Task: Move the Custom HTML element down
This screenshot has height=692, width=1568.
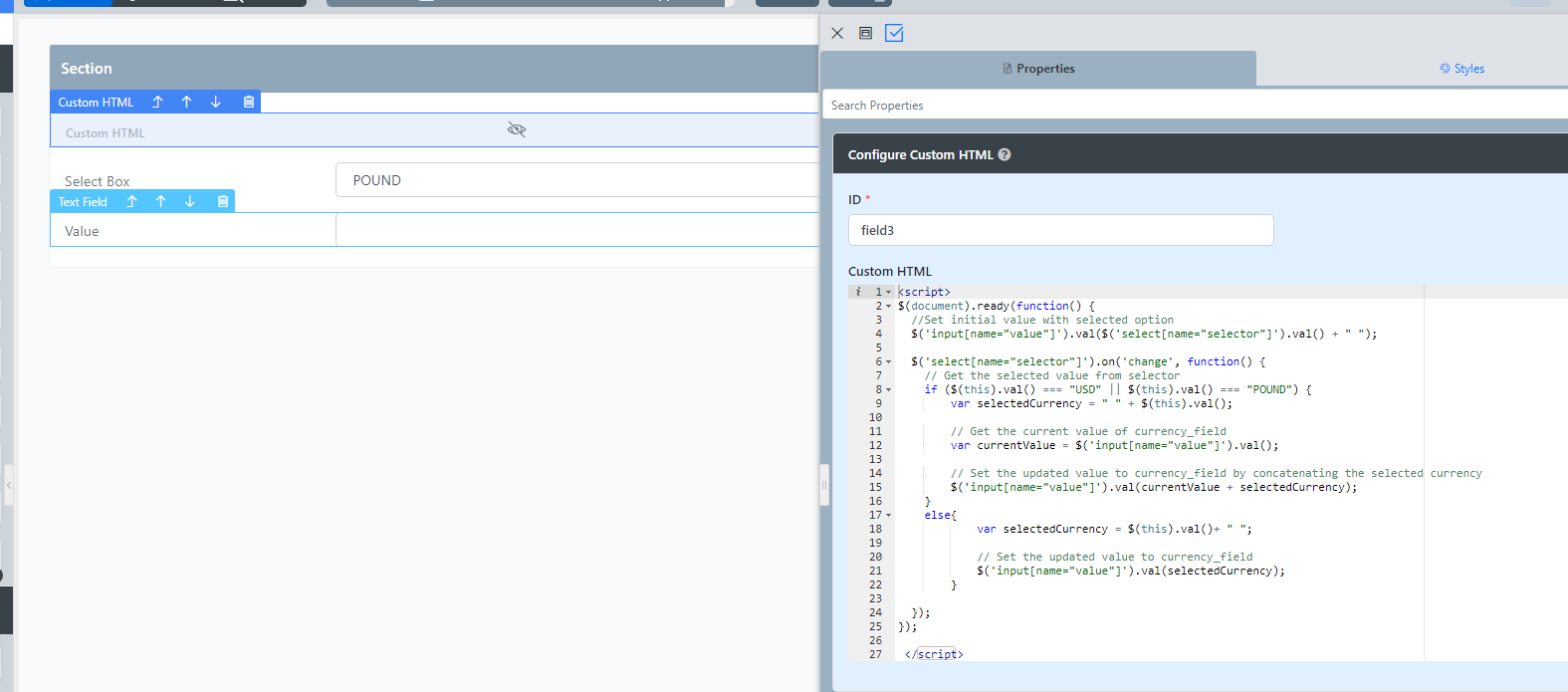Action: click(215, 102)
